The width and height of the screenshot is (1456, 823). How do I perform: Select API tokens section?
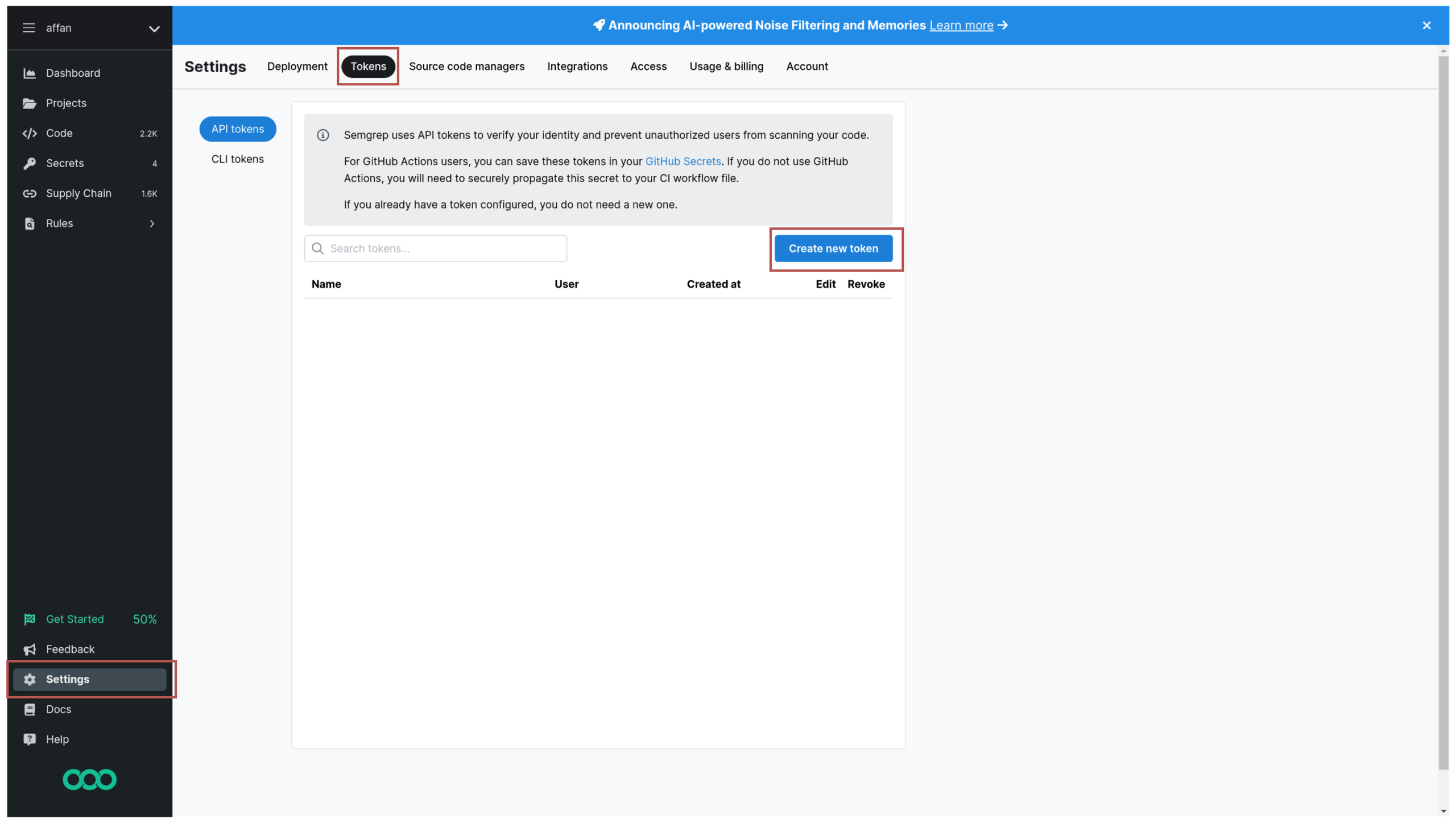pyautogui.click(x=238, y=129)
